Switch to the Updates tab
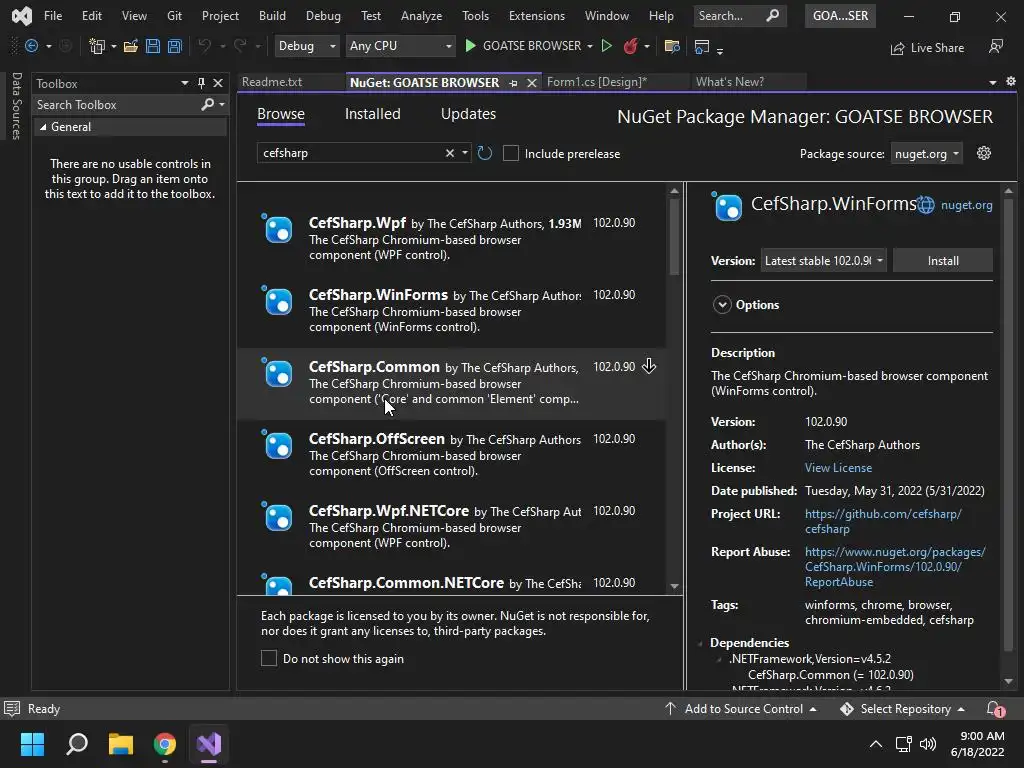Image resolution: width=1024 pixels, height=768 pixels. click(x=468, y=114)
